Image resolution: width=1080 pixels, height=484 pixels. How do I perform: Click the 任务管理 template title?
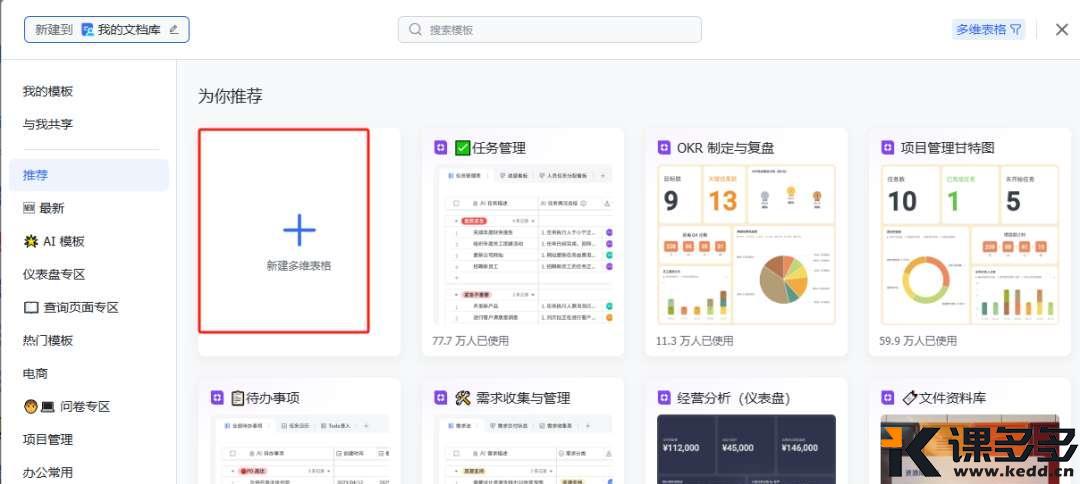[499, 147]
